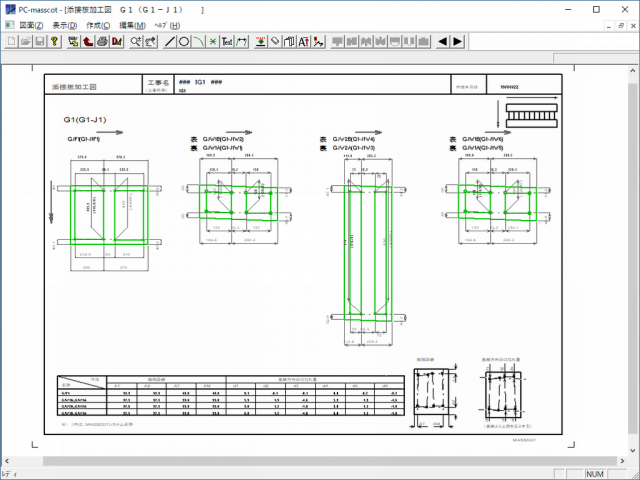
Task: Select the zoom in magnifier tool
Action: click(x=136, y=41)
